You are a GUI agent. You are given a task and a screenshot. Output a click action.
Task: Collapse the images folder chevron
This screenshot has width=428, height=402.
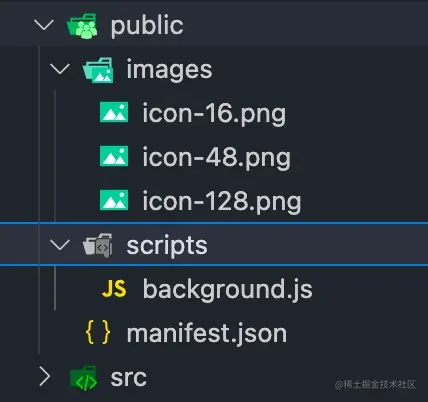point(60,69)
